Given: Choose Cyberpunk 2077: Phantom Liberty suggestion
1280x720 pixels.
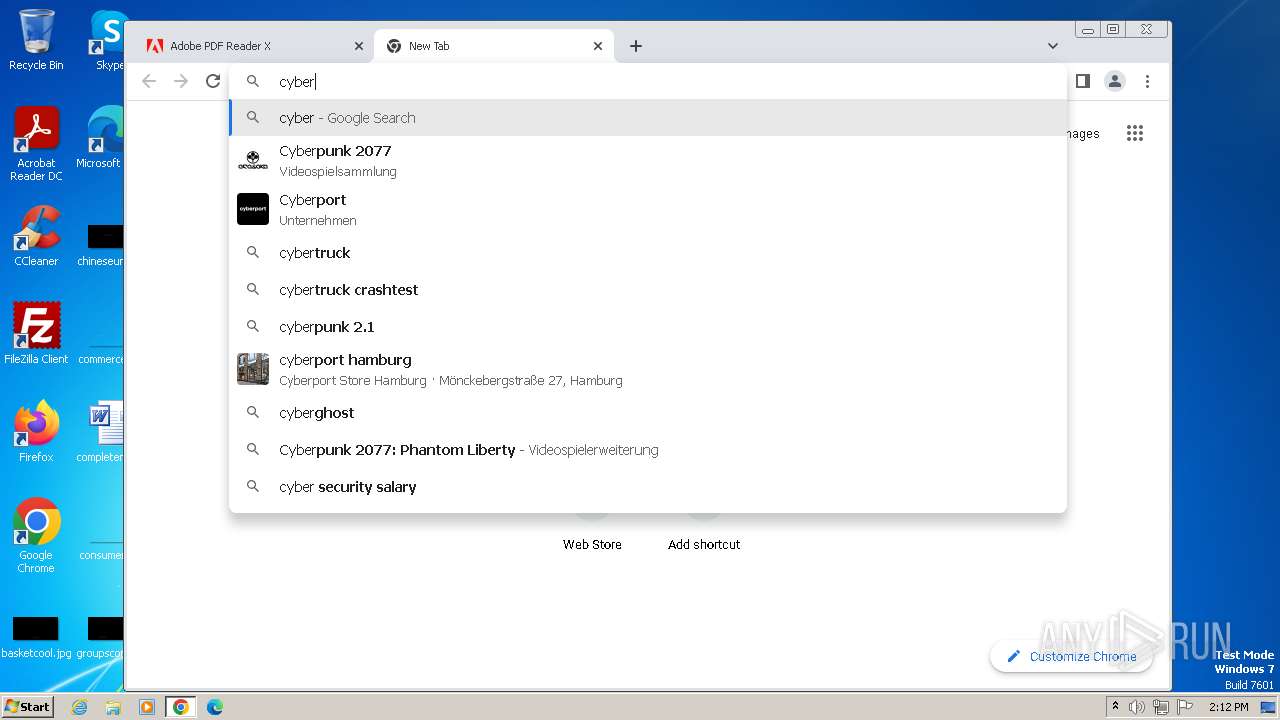Looking at the screenshot, I should (x=648, y=450).
